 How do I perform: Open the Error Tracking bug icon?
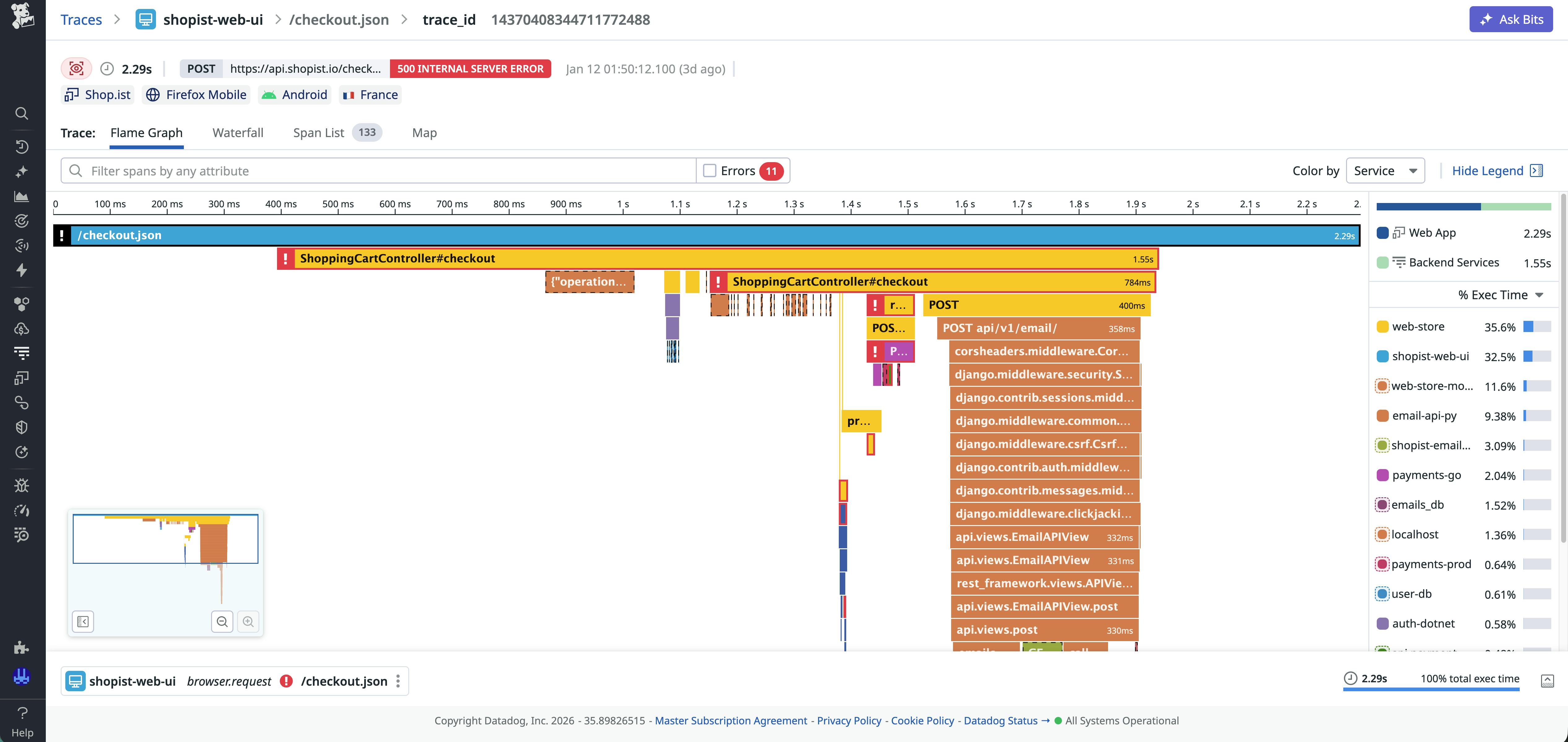click(x=21, y=485)
